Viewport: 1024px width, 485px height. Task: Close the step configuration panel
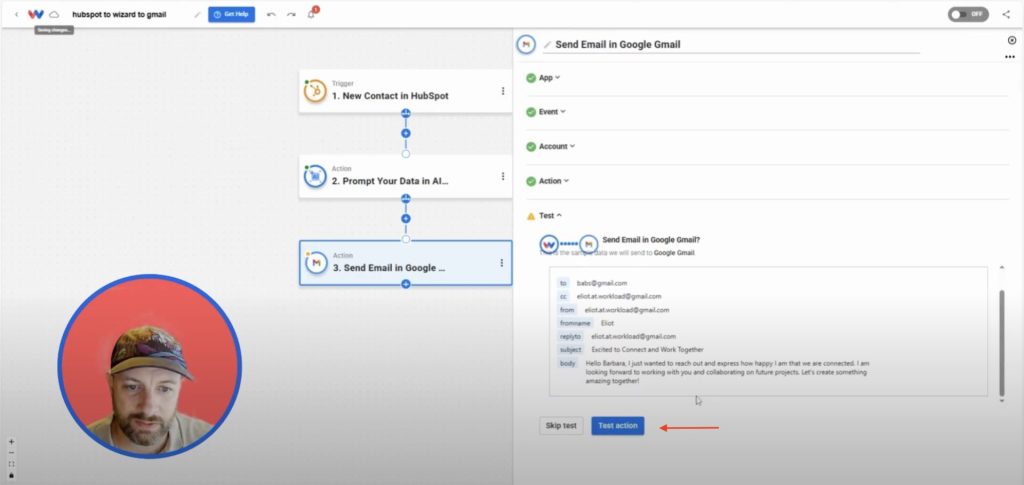(1012, 40)
